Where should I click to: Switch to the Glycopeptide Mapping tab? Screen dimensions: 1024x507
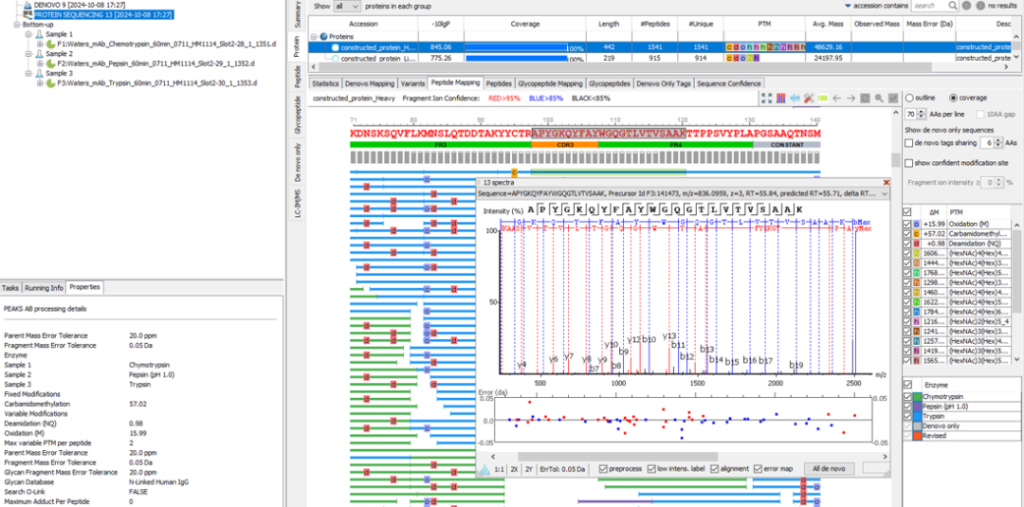(550, 84)
